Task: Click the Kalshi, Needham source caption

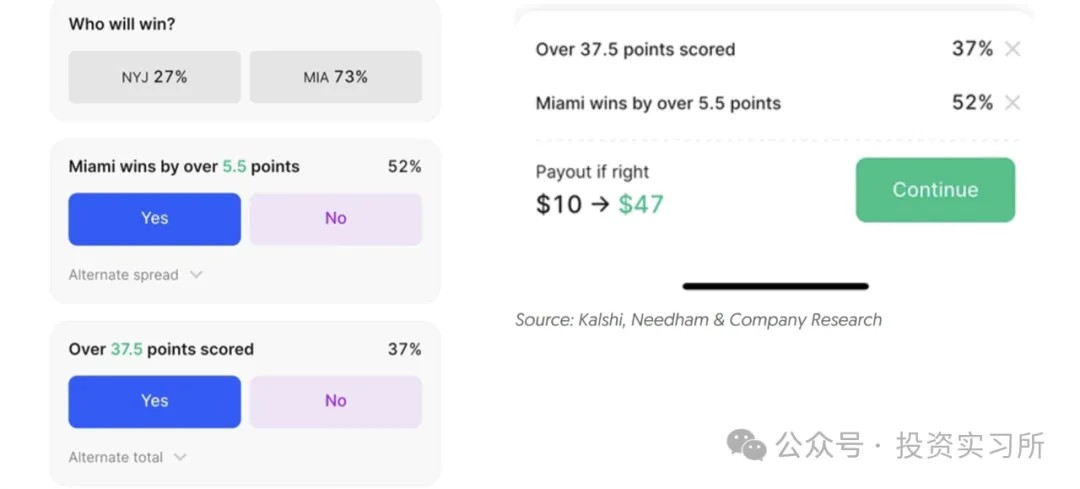Action: coord(698,320)
